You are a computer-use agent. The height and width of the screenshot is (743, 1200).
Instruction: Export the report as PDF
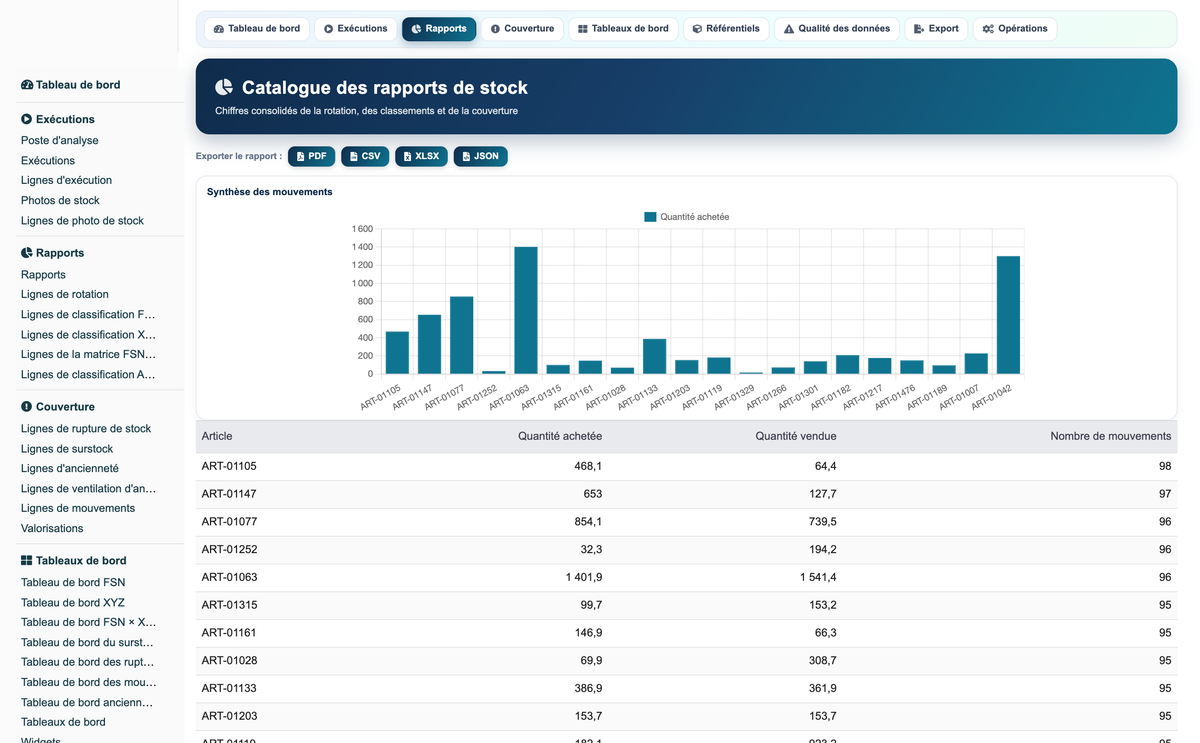(x=311, y=156)
